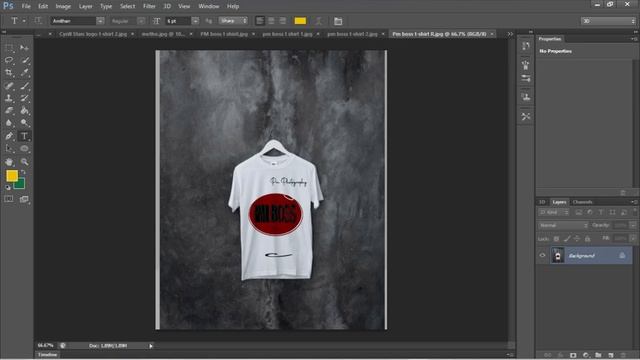Enter Quick Mask mode

tap(9, 199)
